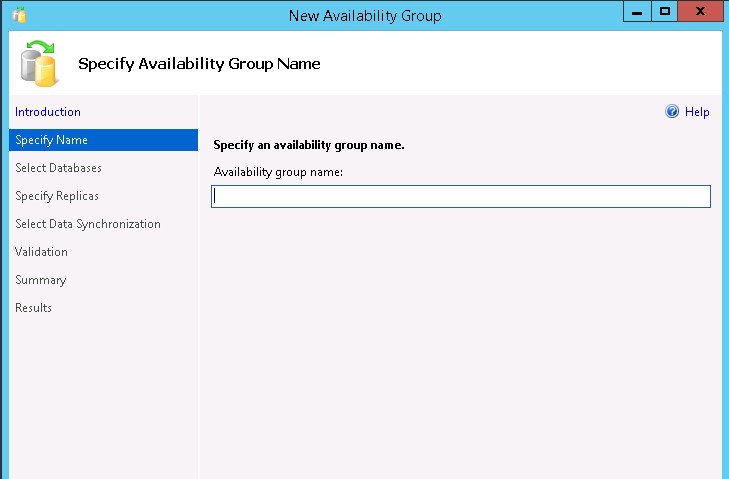The width and height of the screenshot is (729, 479).
Task: Click the database wizard icon in header
Action: [x=39, y=63]
